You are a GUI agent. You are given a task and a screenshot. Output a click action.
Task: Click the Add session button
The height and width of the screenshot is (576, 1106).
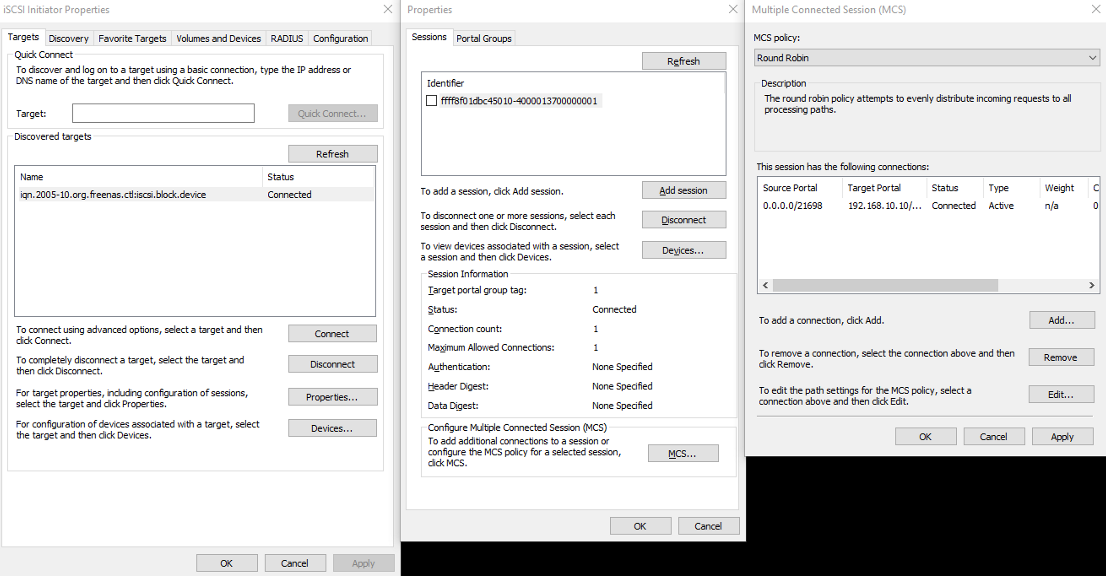[683, 190]
